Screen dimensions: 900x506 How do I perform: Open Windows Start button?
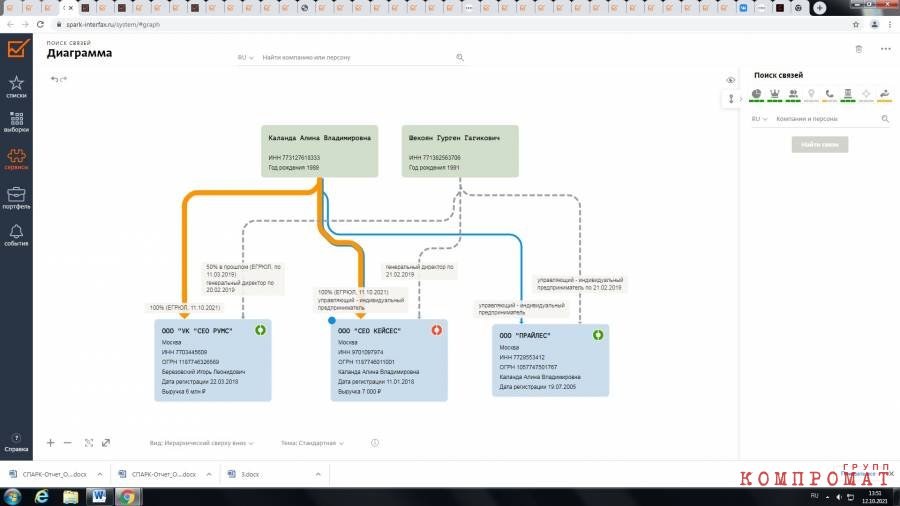(x=12, y=496)
